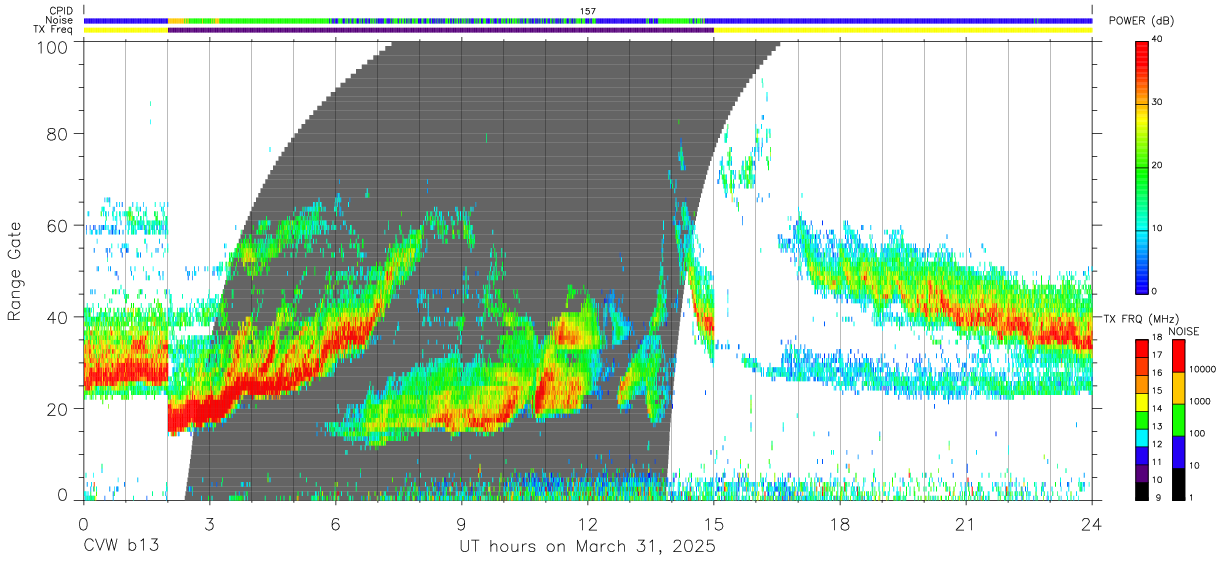Screen dimensions: 1228x567
Task: Click the 0 label on POWER colorbar
Action: tap(1156, 291)
